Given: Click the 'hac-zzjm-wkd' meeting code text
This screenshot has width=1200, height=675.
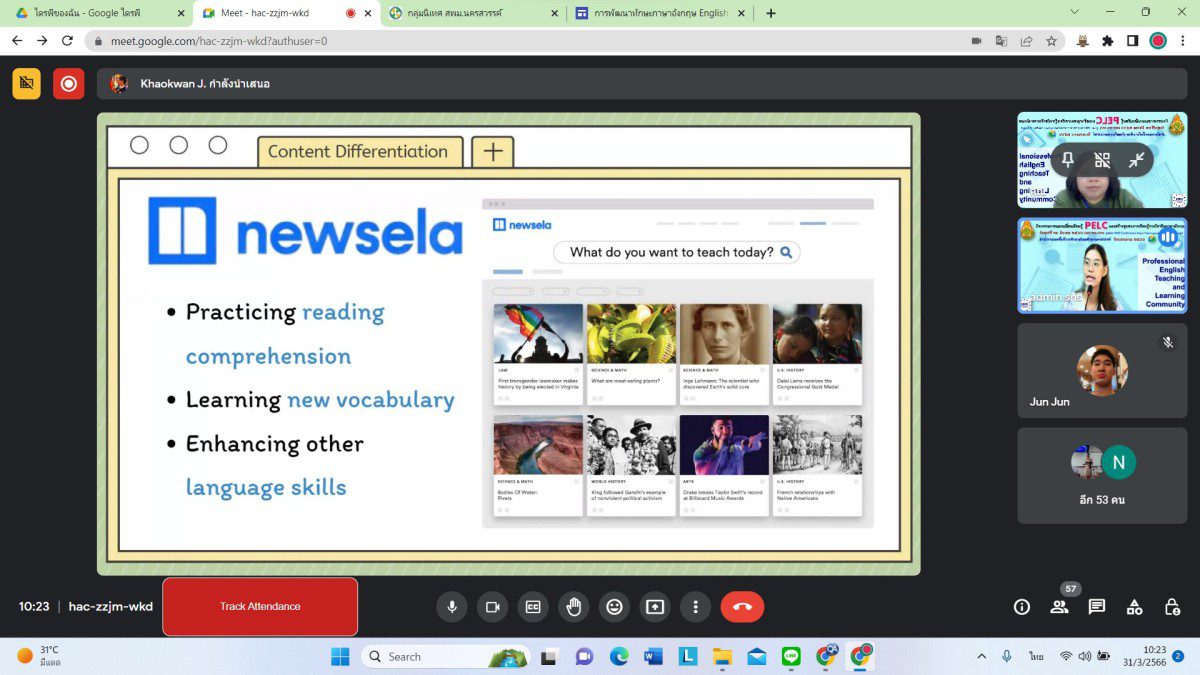Looking at the screenshot, I should click(111, 606).
